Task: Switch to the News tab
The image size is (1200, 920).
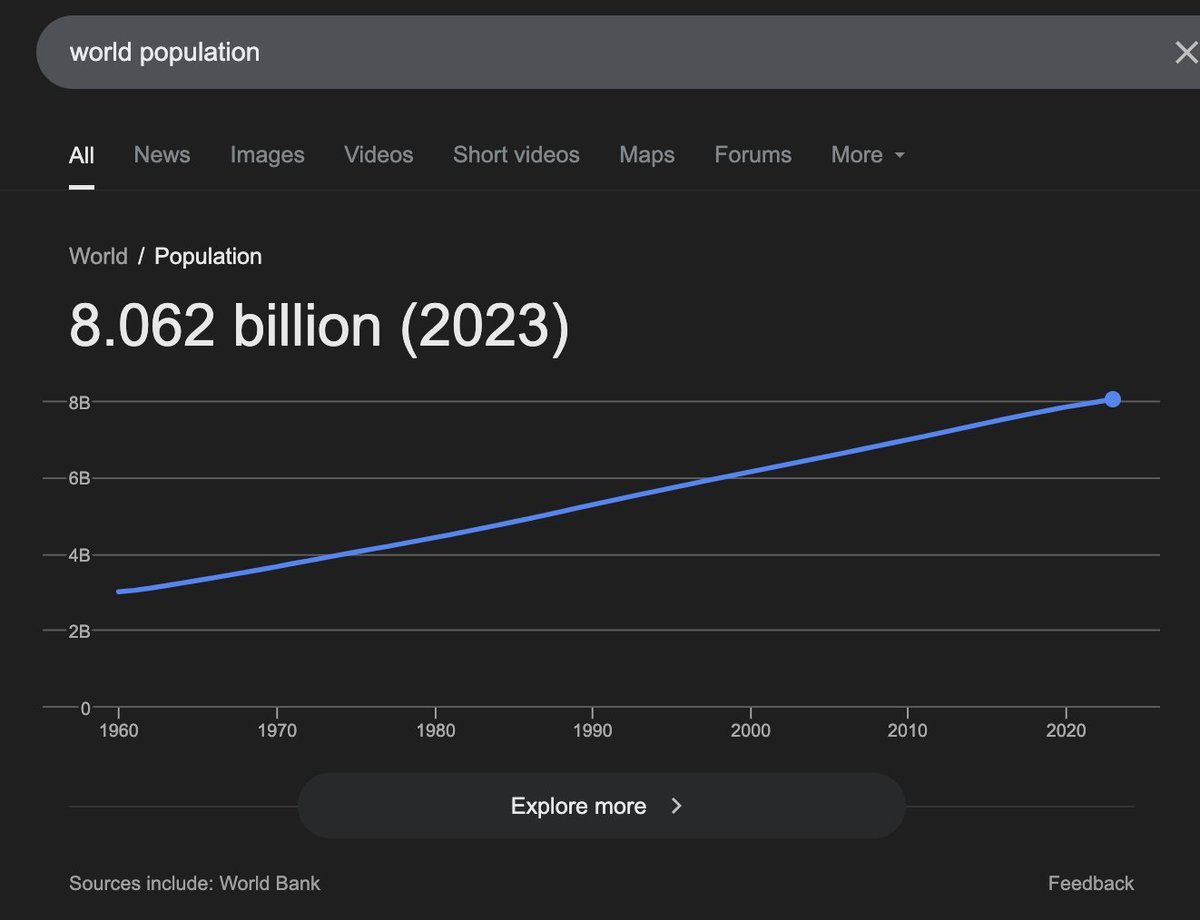Action: tap(162, 155)
